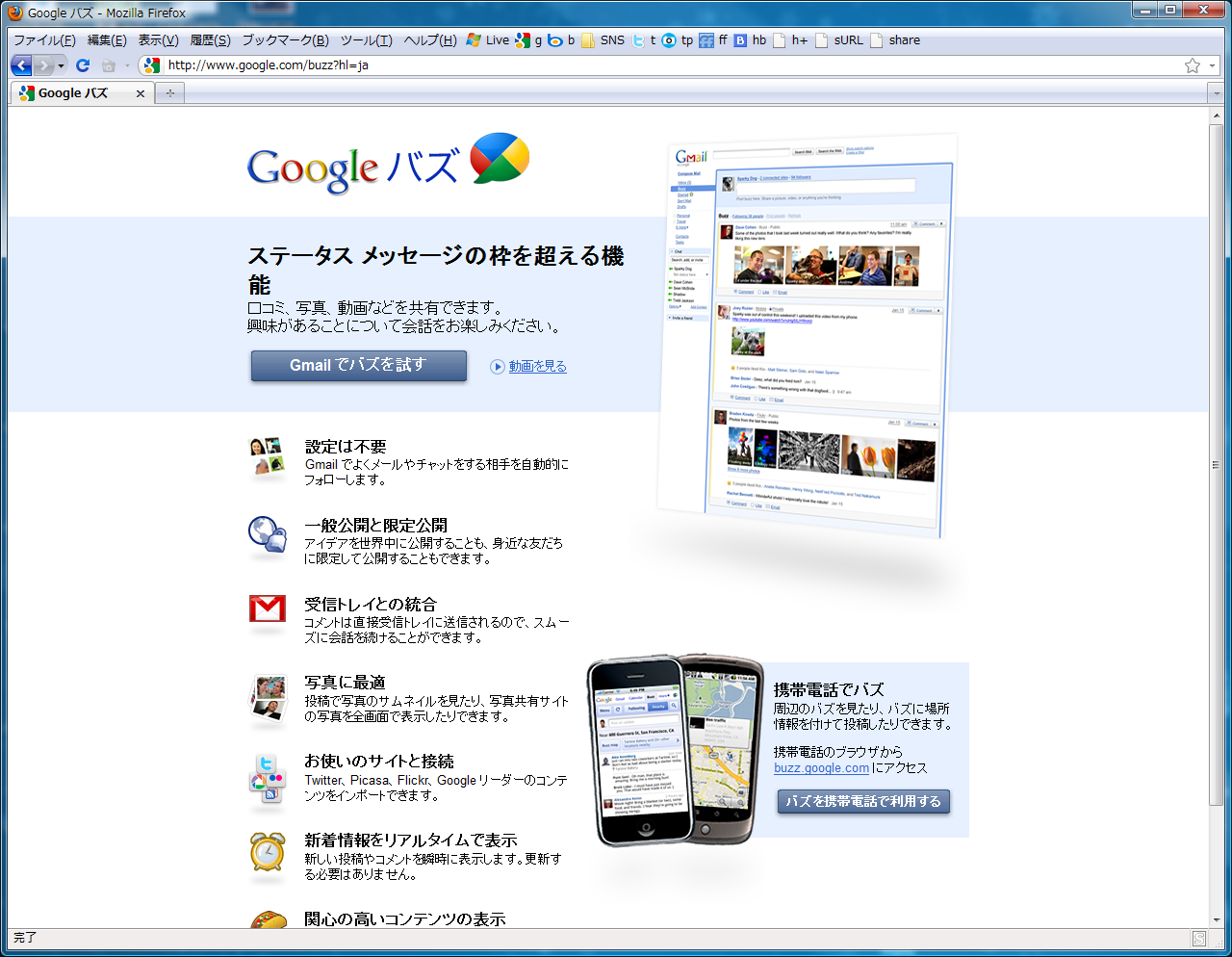The image size is (1232, 957).
Task: Click the 完了 status bar text
Action: pos(24,939)
